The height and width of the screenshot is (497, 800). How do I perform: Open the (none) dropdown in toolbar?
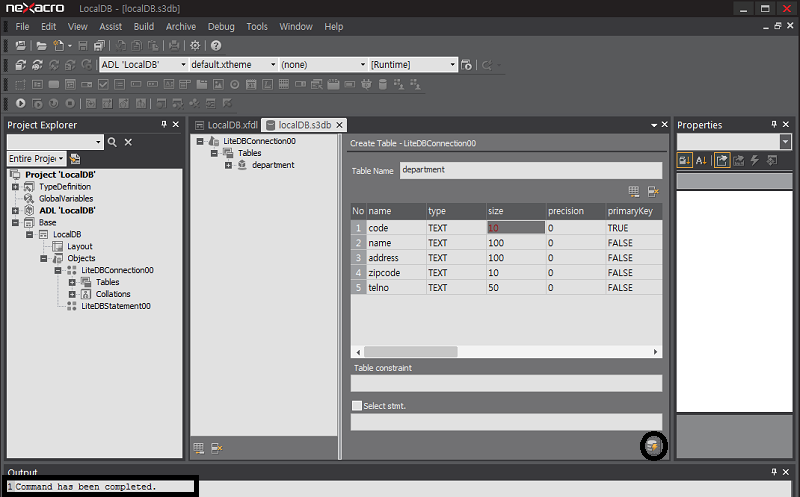[363, 65]
